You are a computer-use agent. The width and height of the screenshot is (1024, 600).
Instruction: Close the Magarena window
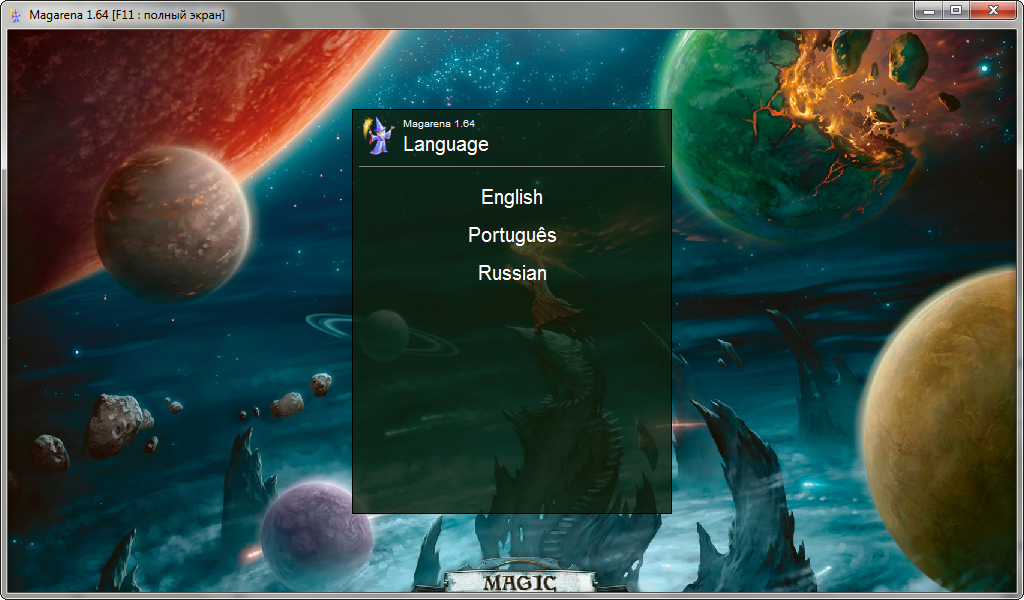coord(993,11)
